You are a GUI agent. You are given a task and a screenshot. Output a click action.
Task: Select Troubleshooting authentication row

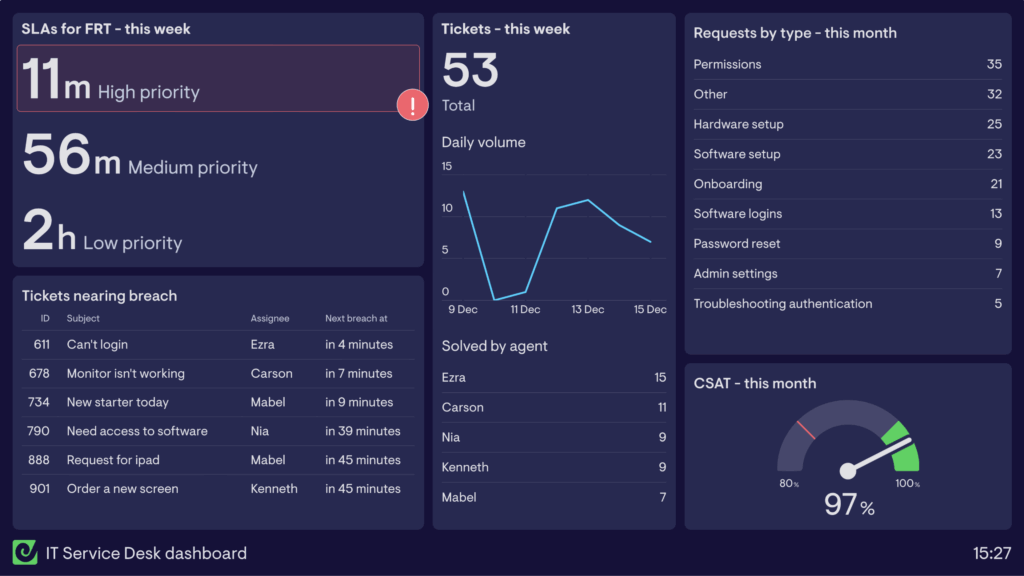847,304
